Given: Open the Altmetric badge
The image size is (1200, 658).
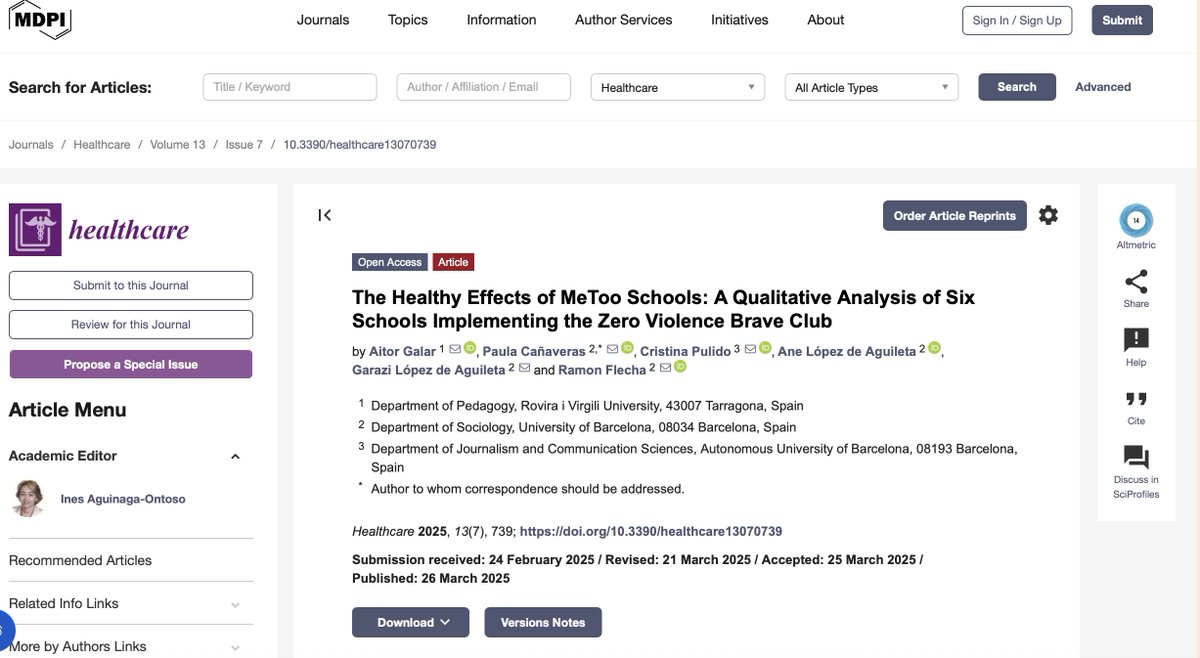Looking at the screenshot, I should click(x=1136, y=220).
